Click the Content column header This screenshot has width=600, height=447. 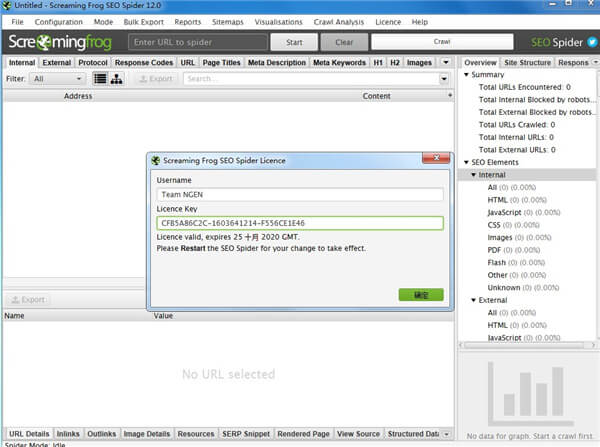377,96
